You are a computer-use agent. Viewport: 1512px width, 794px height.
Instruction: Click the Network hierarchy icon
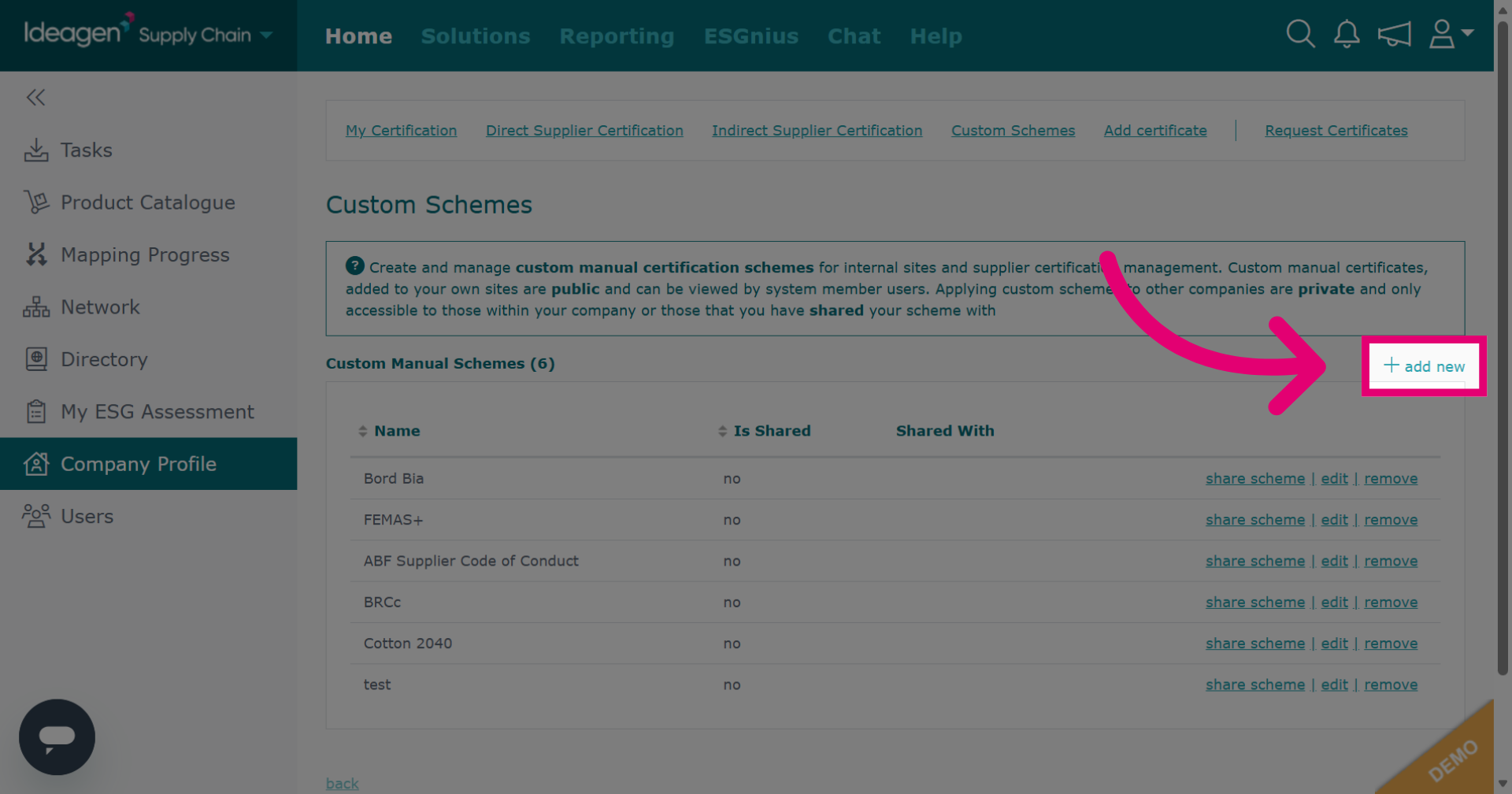point(36,307)
